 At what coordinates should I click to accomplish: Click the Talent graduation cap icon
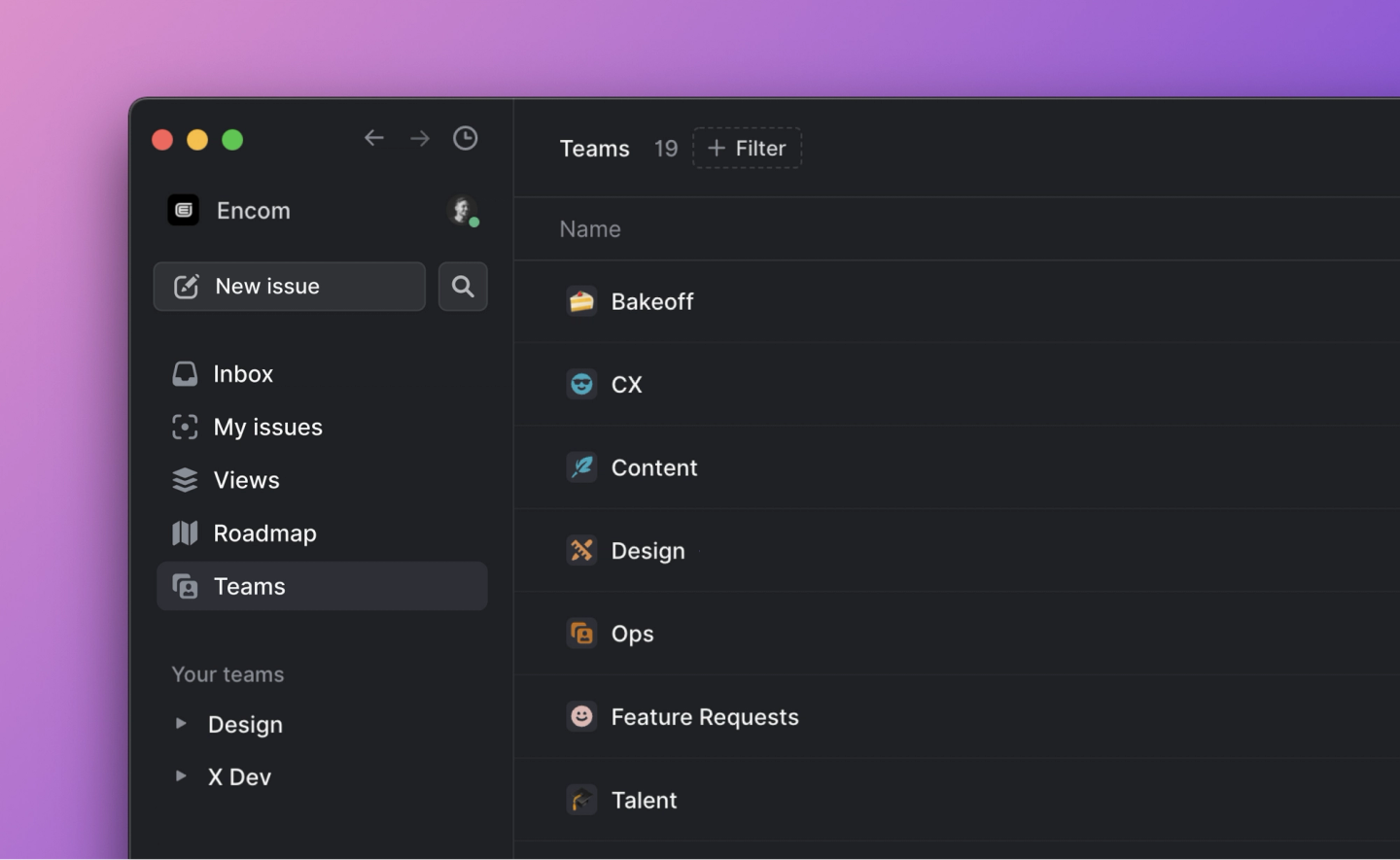pyautogui.click(x=581, y=800)
